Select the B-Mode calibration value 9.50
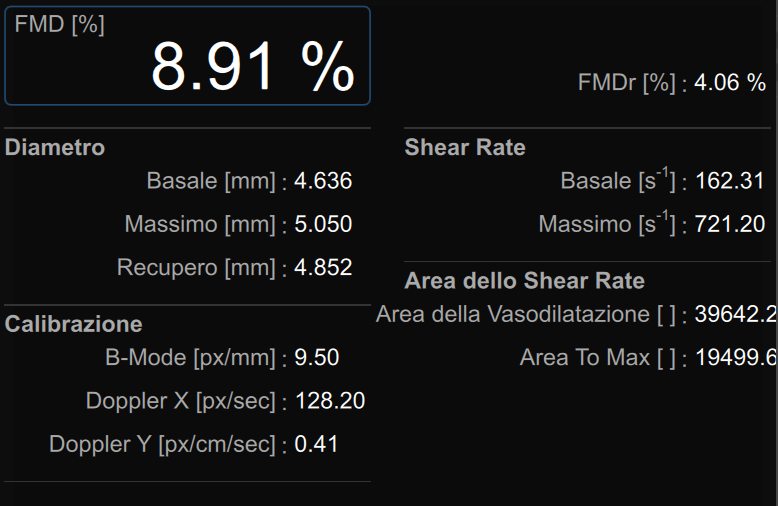The height and width of the screenshot is (506, 778). tap(316, 357)
